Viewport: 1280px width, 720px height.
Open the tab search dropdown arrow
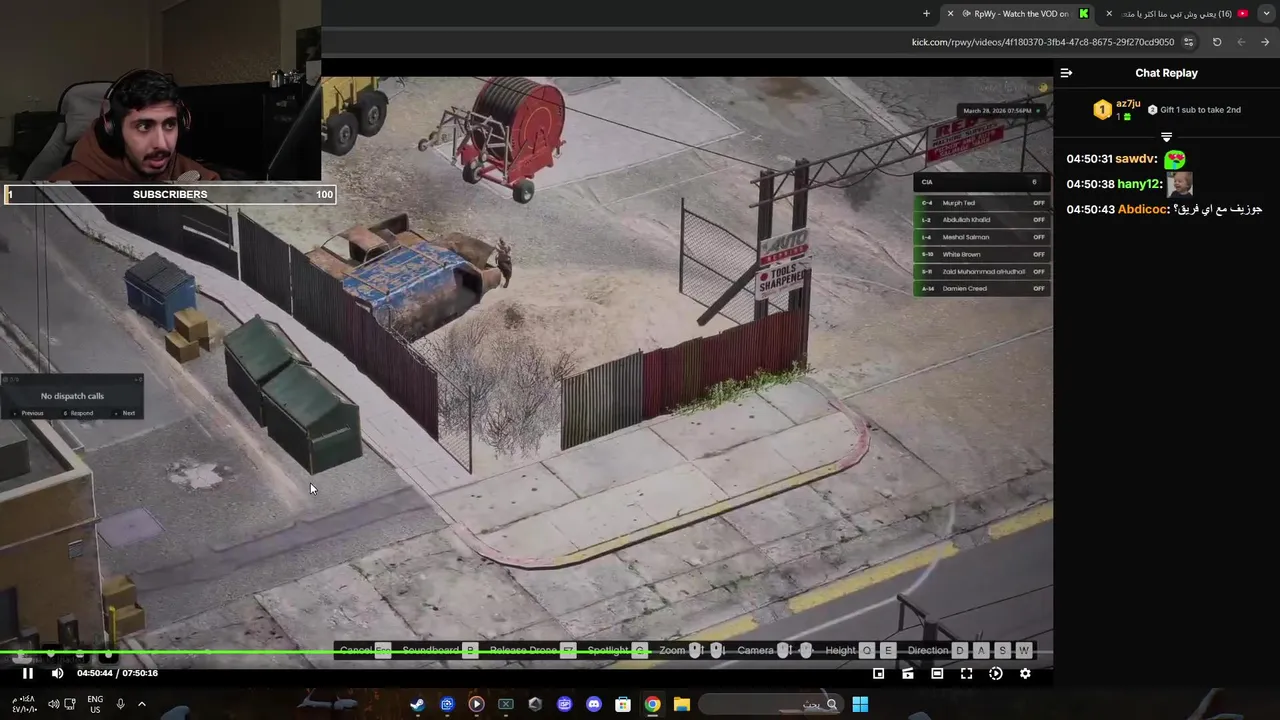pyautogui.click(x=1266, y=14)
